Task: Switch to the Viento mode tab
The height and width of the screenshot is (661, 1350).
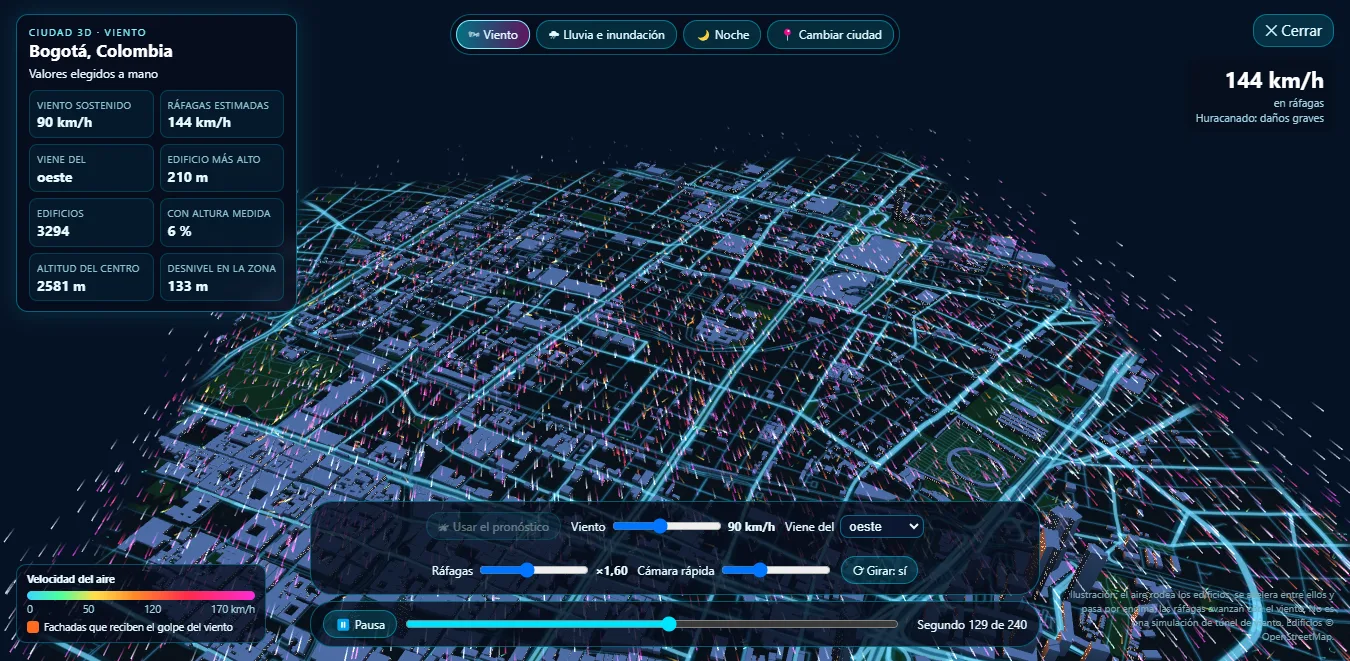Action: pos(493,35)
